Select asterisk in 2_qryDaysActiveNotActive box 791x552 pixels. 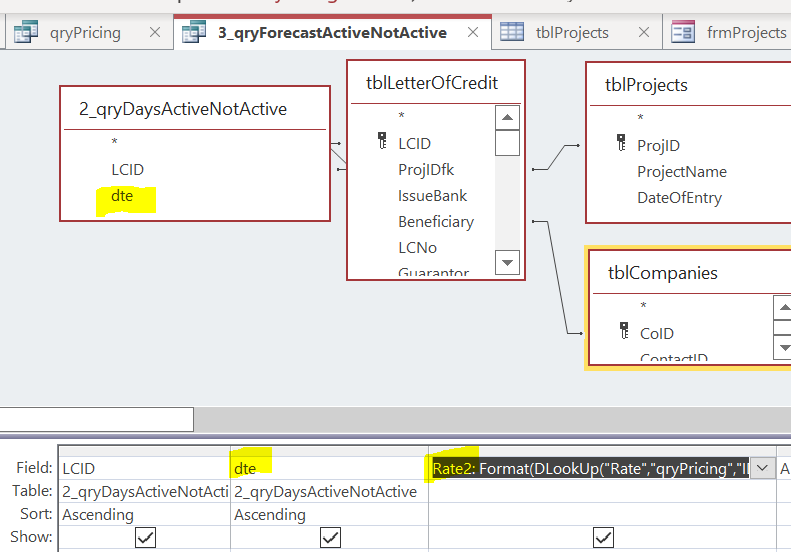click(115, 142)
